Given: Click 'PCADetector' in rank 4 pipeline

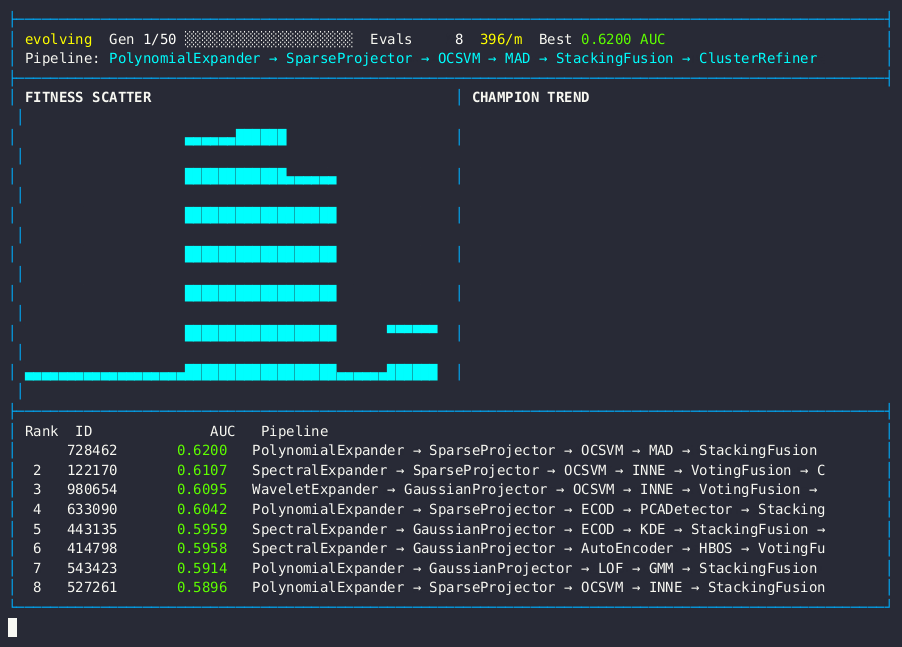Looking at the screenshot, I should click(x=686, y=510).
